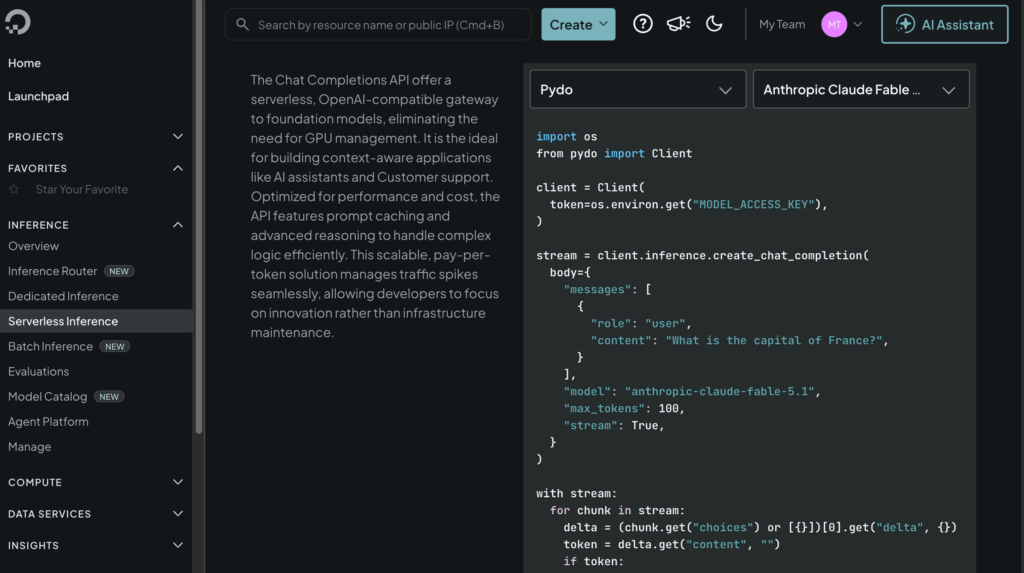Click the MT team avatar
1024x573 pixels.
[x=834, y=24]
